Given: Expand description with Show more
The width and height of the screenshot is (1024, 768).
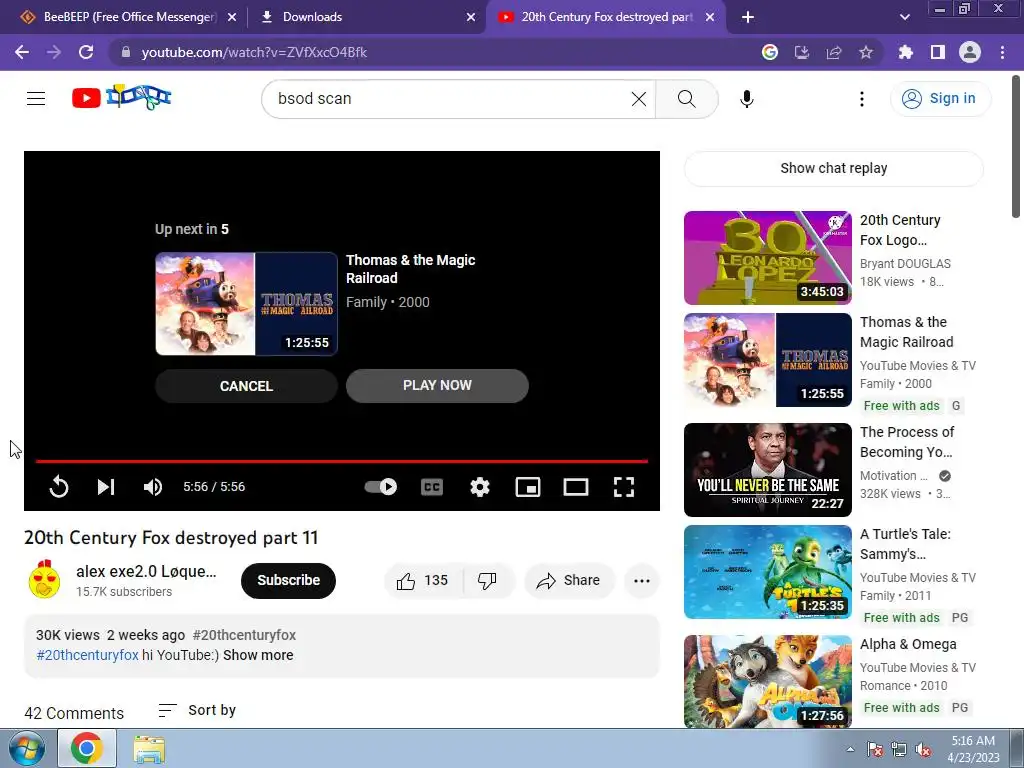Looking at the screenshot, I should click(258, 655).
